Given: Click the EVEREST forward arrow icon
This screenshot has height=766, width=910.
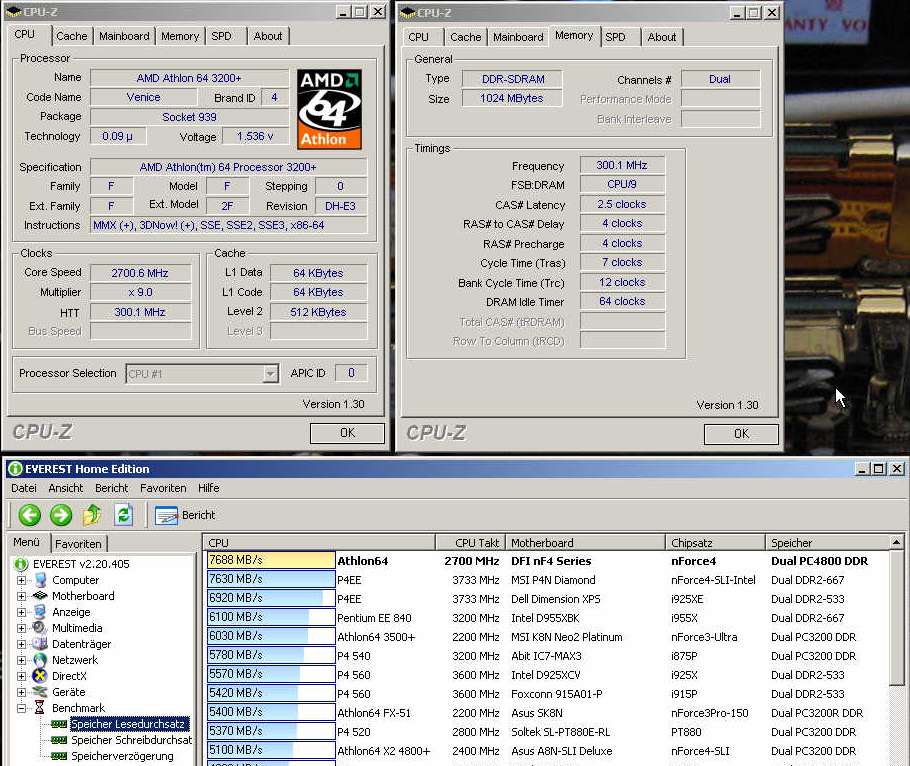Looking at the screenshot, I should (60, 515).
